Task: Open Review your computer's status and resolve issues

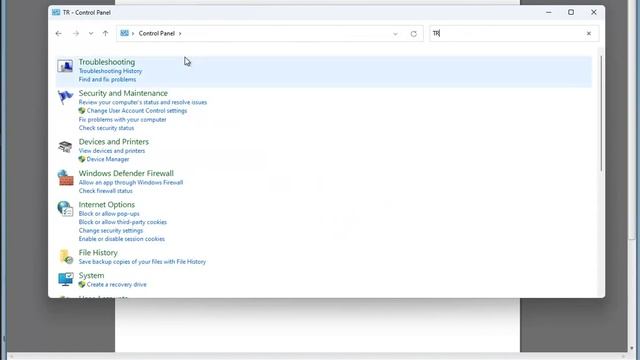Action: [x=143, y=102]
